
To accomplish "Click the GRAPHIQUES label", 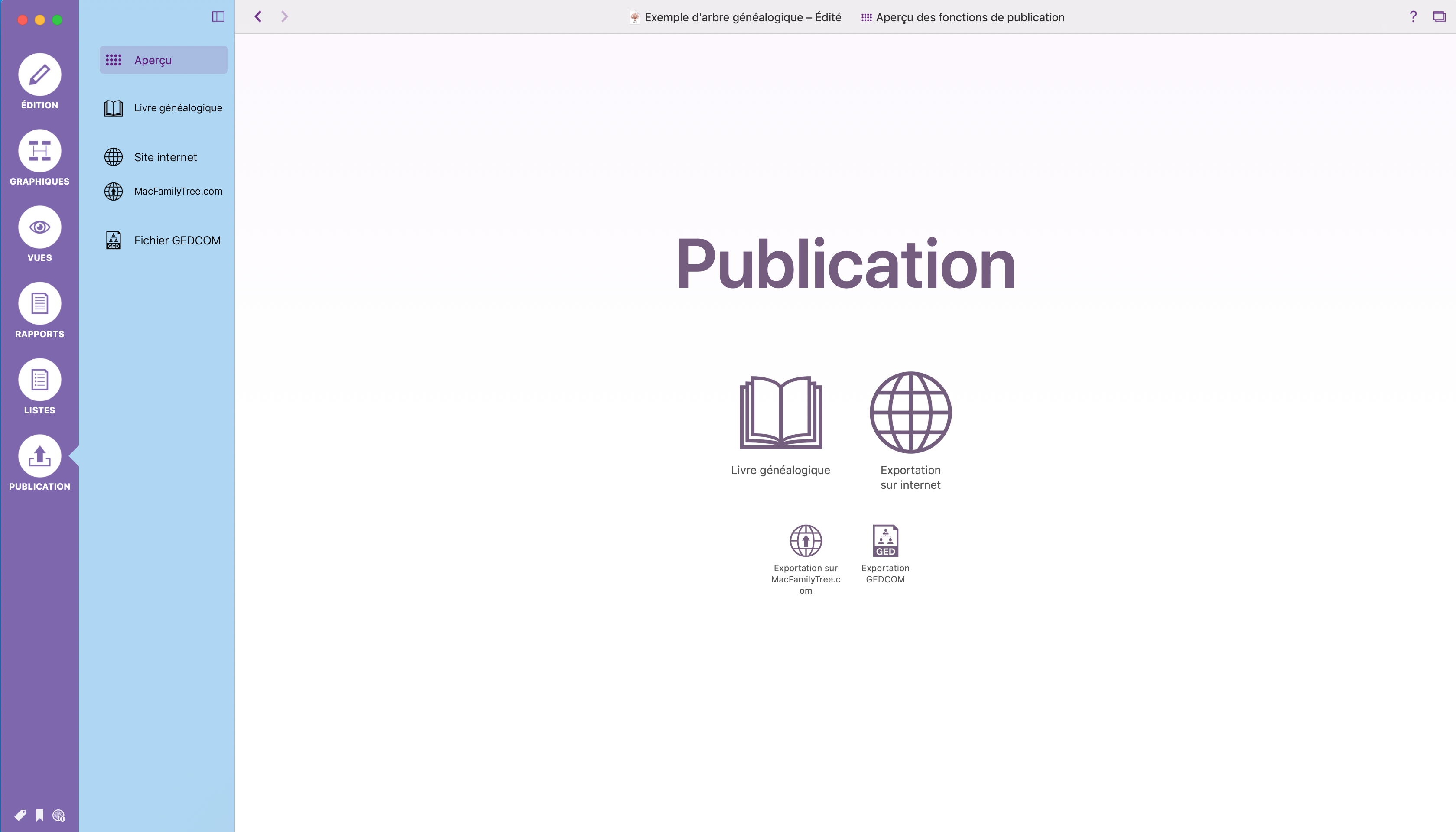I will coord(39,182).
